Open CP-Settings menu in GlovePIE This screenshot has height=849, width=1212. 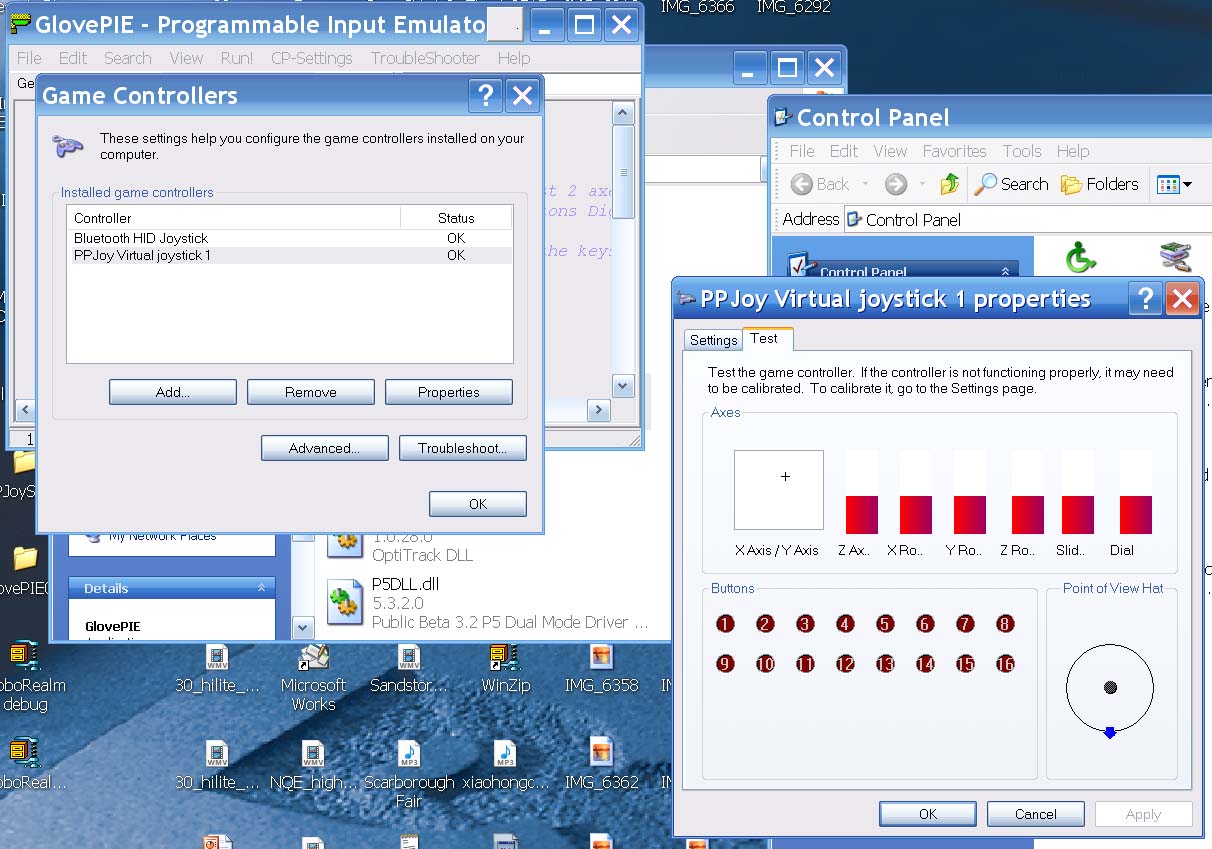tap(312, 58)
